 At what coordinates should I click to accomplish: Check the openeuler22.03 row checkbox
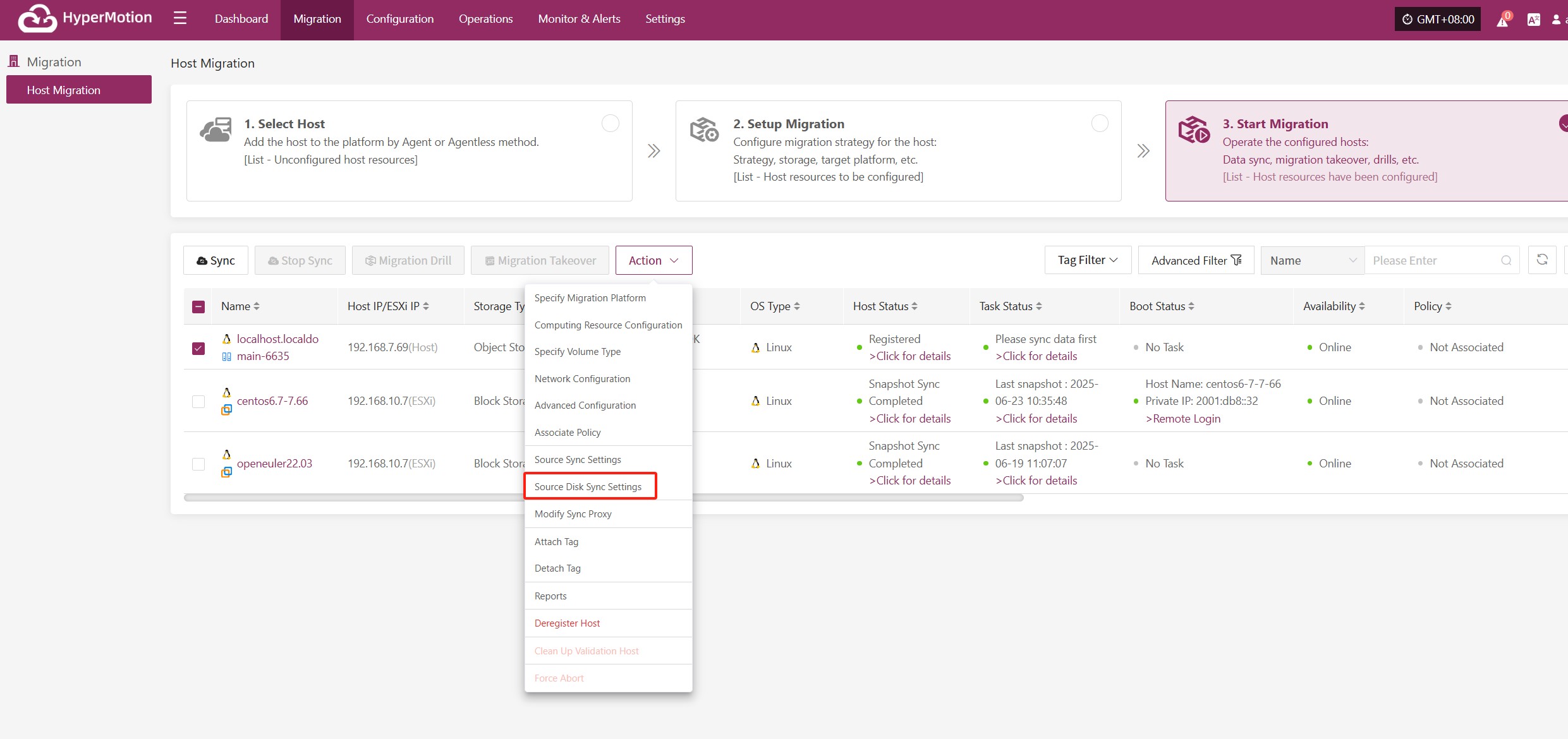click(198, 464)
